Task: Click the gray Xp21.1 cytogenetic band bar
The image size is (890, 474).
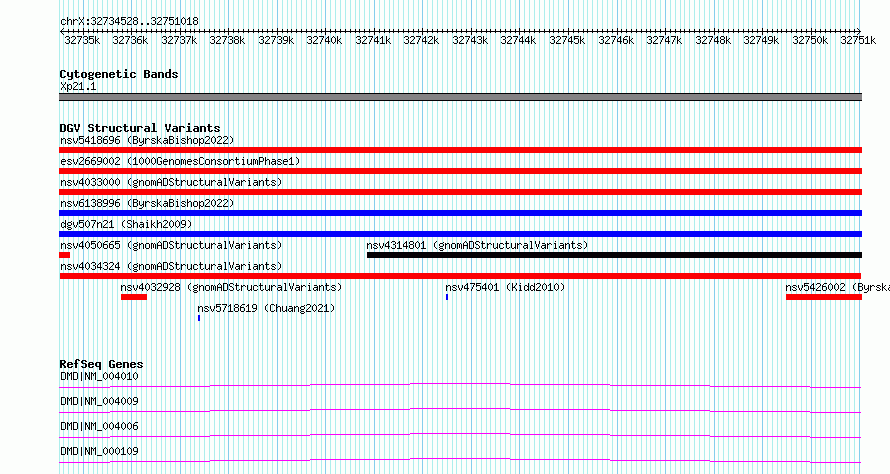Action: click(x=460, y=97)
